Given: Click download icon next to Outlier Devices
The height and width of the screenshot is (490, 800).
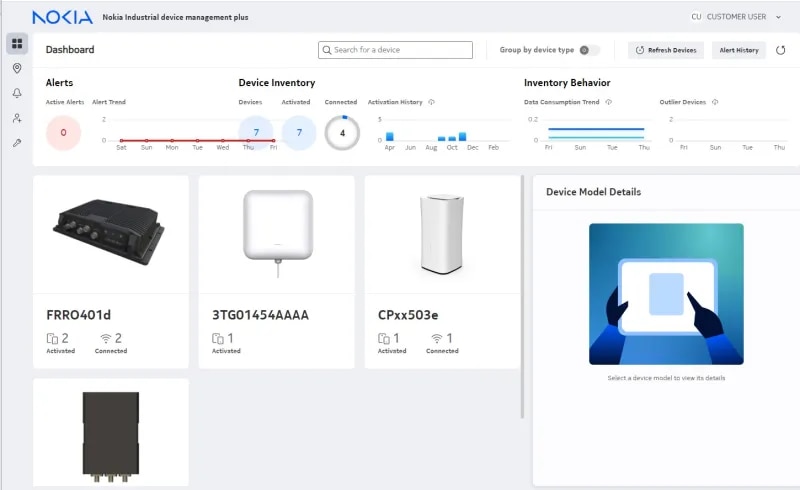Looking at the screenshot, I should tap(715, 102).
